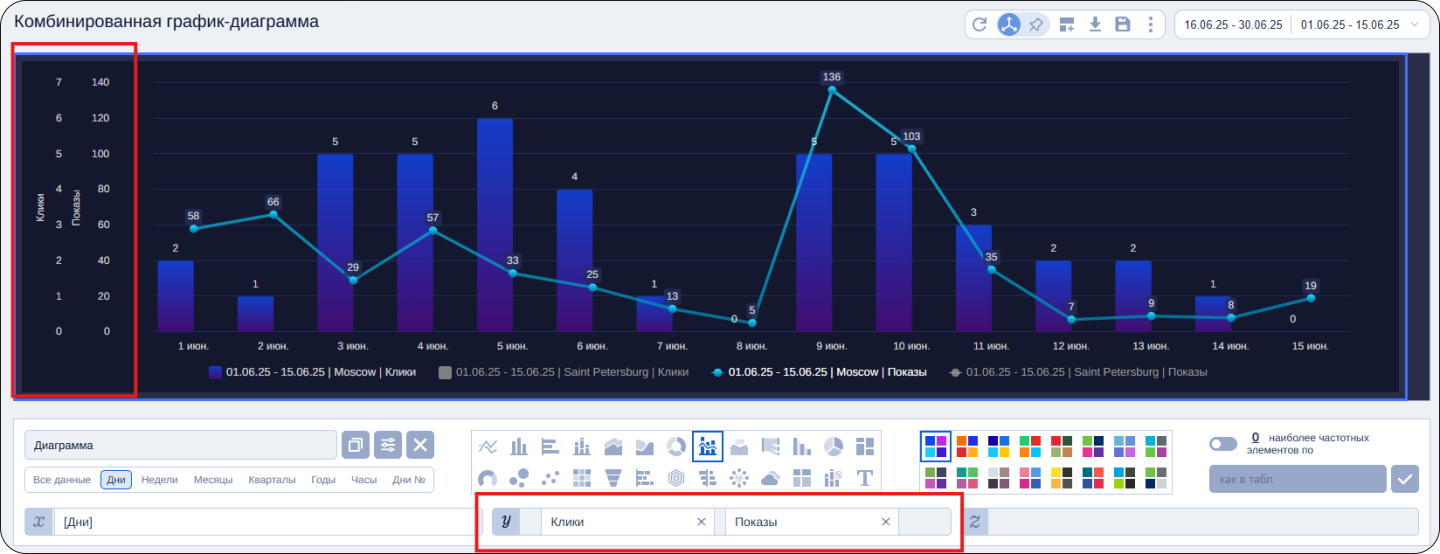
Task: Click the refresh icon in the top toolbar
Action: (x=980, y=25)
